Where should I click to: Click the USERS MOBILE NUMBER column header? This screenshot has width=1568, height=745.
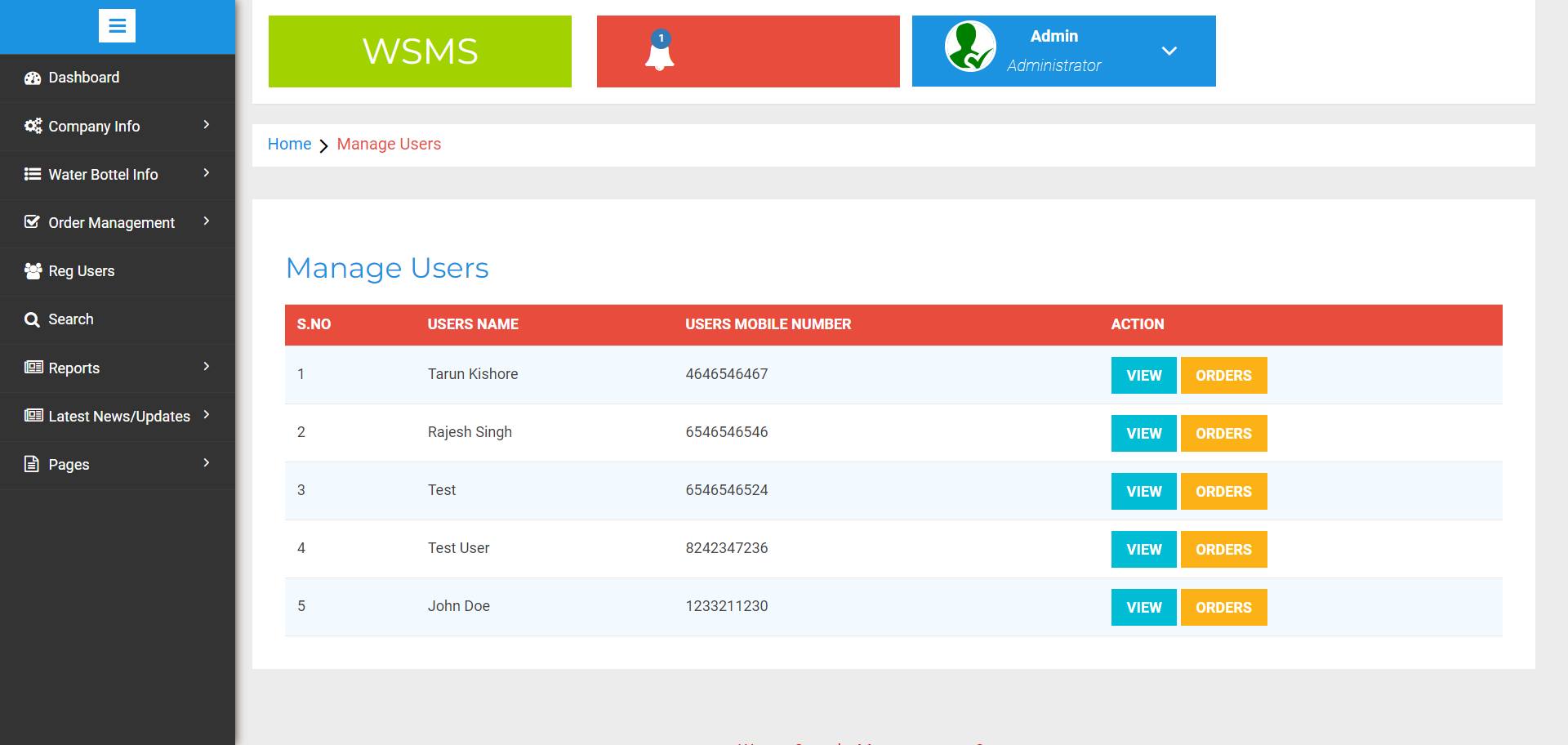[x=768, y=324]
